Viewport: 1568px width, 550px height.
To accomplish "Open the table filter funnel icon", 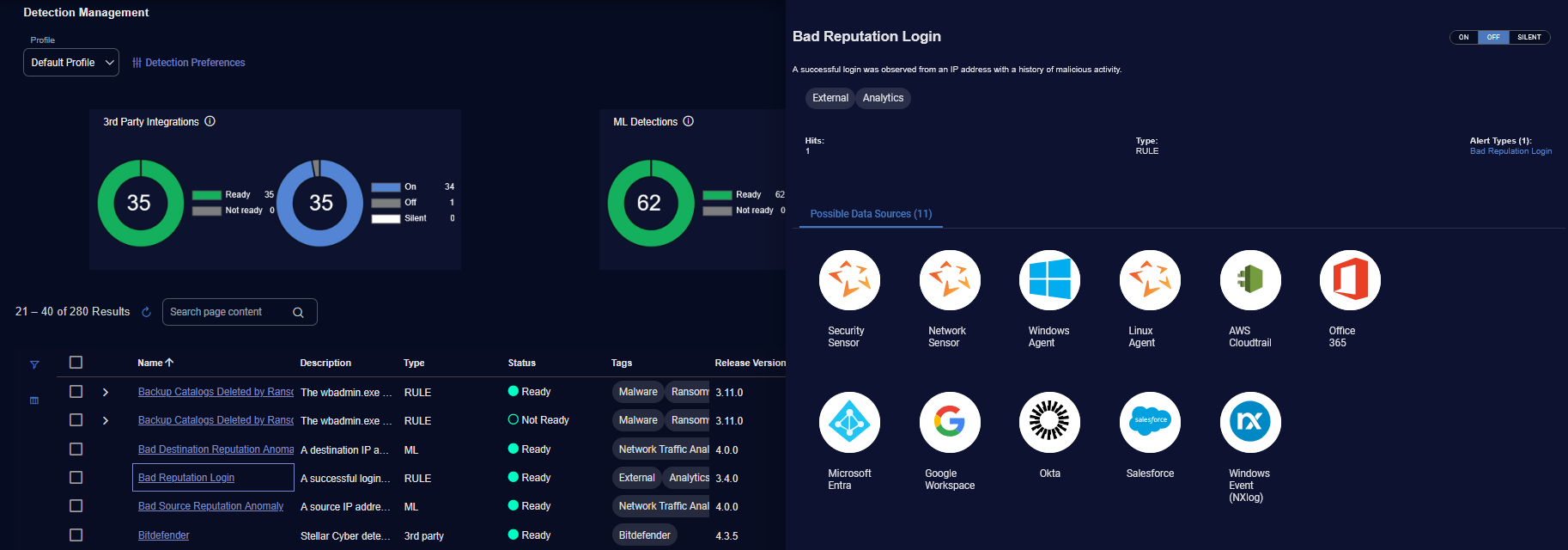I will tap(34, 364).
